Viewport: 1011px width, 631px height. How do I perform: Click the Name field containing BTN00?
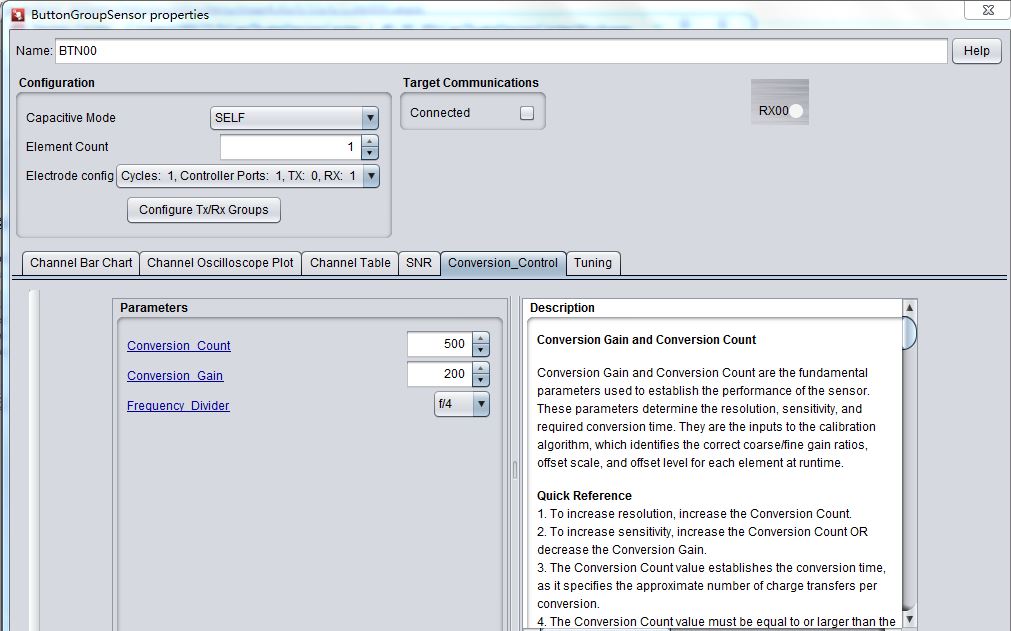(501, 51)
